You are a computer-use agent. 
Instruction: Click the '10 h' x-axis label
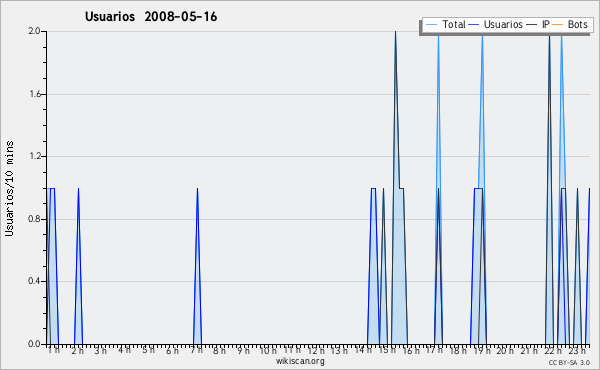pos(268,350)
